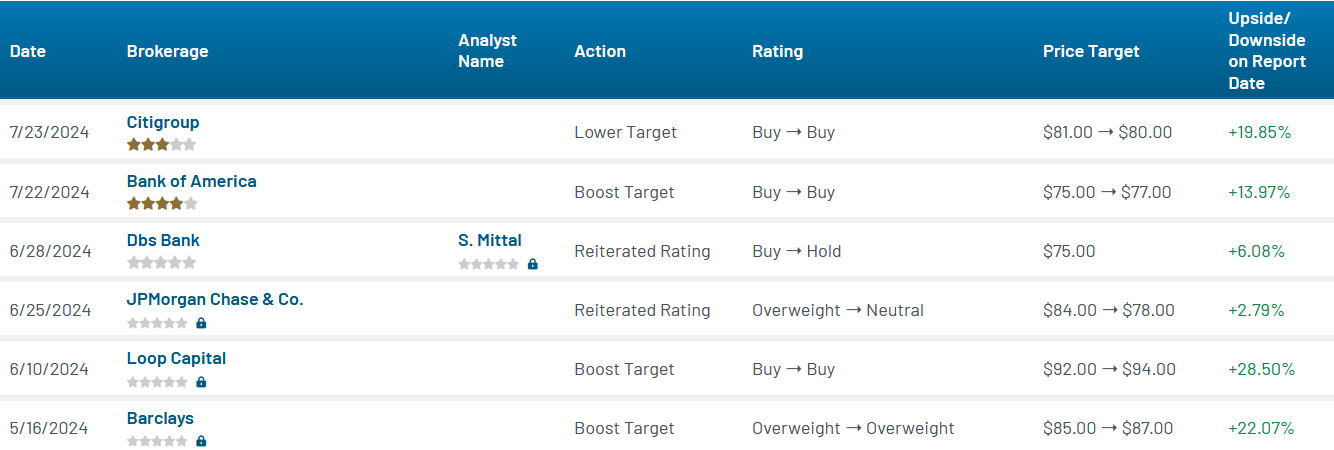
Task: Click the lock icon under JPMorgan Chase
Action: [x=201, y=323]
